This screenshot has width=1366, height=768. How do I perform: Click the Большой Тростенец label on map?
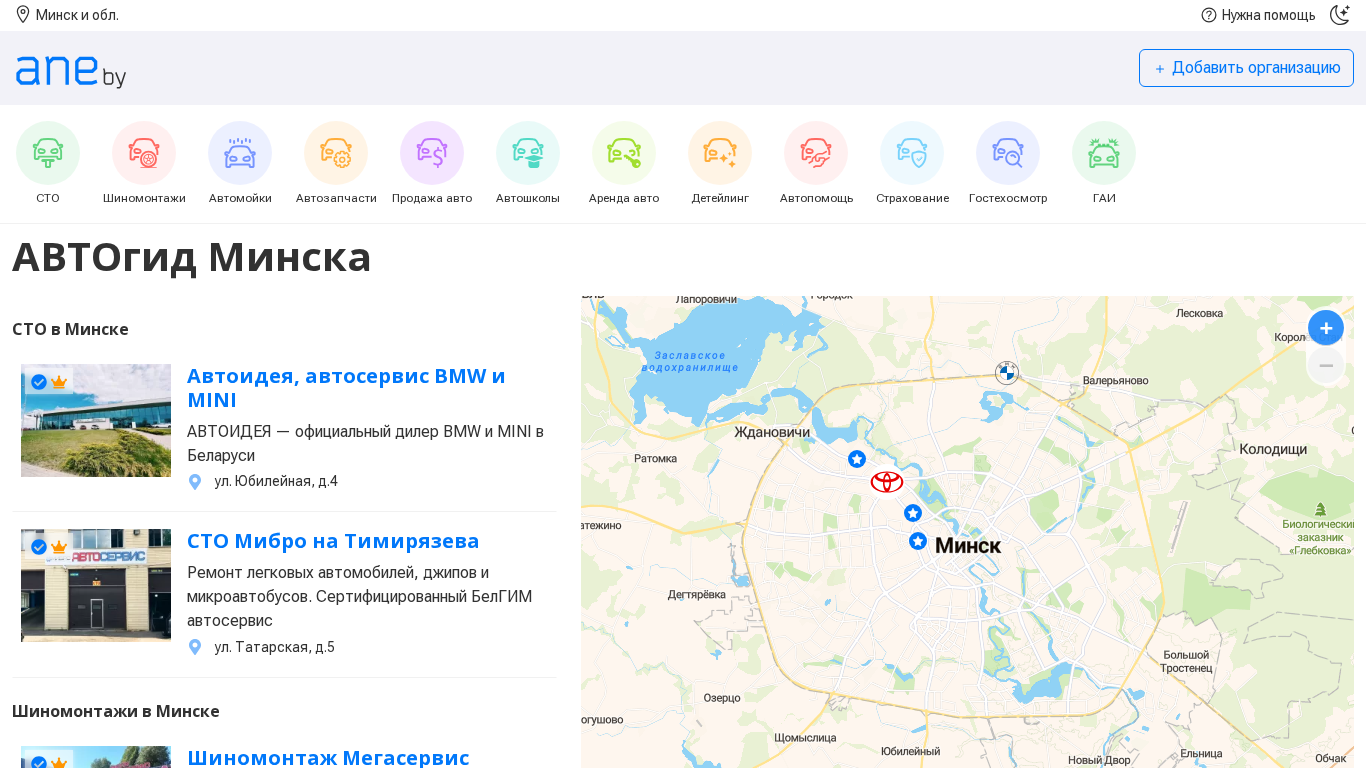tap(1188, 661)
